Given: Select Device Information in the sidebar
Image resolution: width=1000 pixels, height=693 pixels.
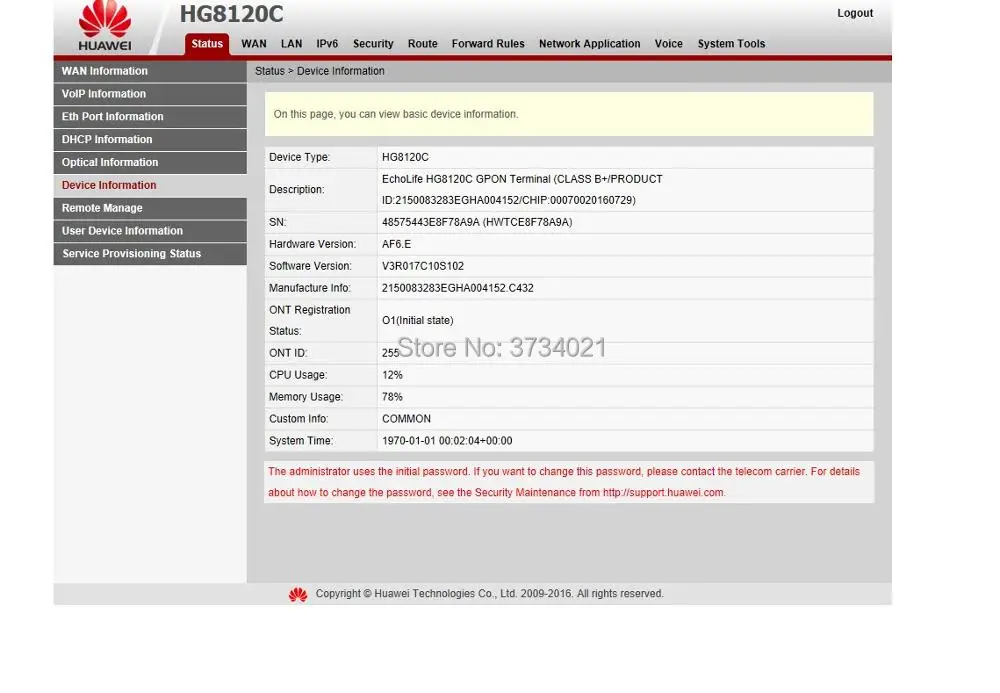Looking at the screenshot, I should 150,186.
